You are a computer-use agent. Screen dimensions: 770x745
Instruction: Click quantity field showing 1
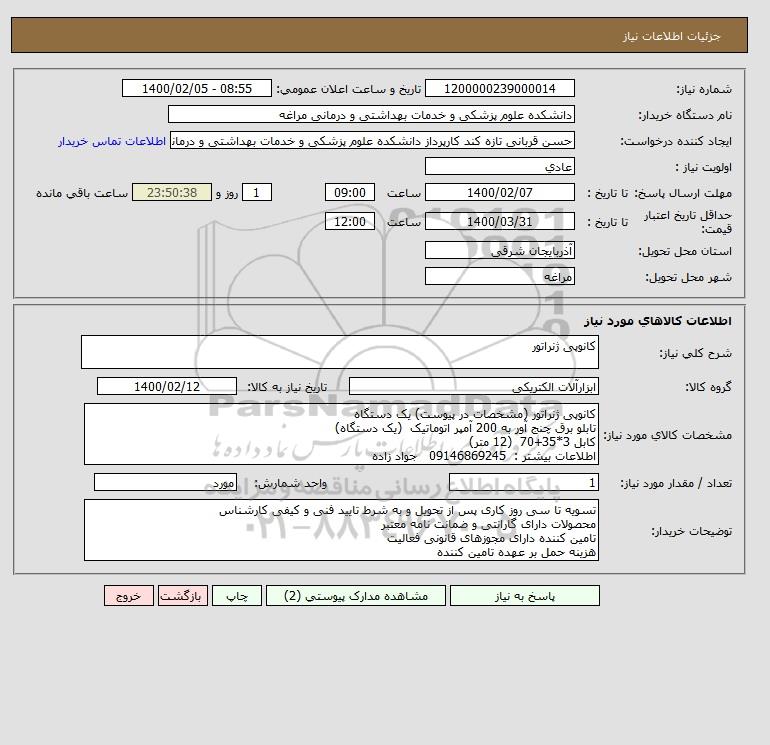(x=523, y=482)
